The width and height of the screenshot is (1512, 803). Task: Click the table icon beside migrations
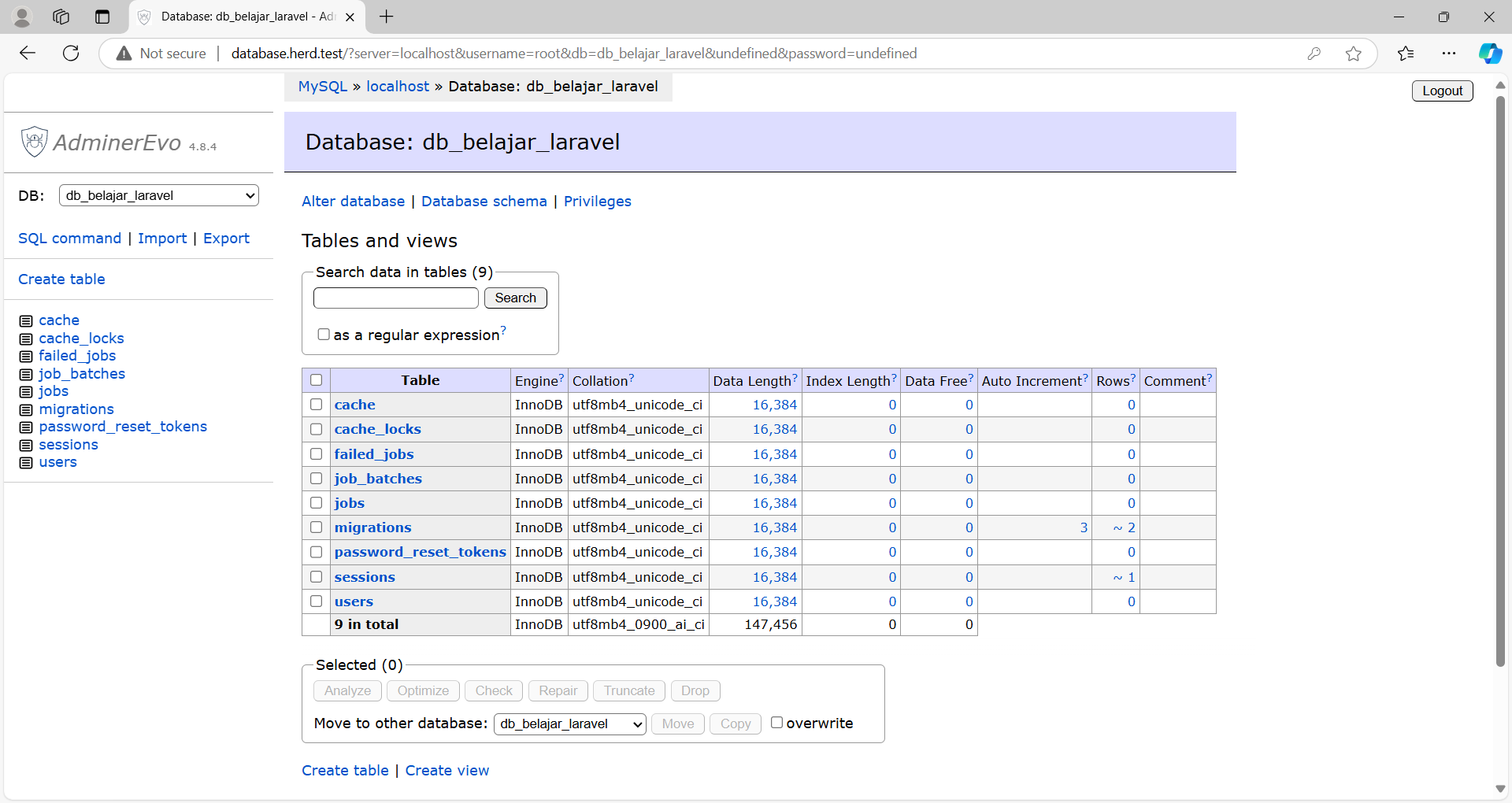click(x=24, y=409)
